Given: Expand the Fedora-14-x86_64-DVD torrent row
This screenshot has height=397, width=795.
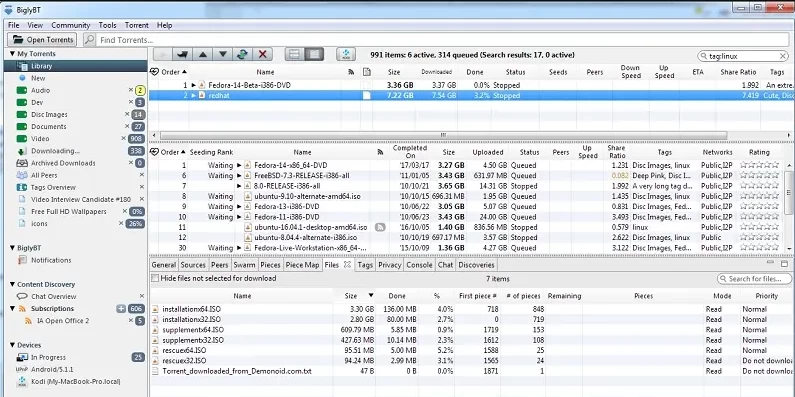Looking at the screenshot, I should click(239, 165).
